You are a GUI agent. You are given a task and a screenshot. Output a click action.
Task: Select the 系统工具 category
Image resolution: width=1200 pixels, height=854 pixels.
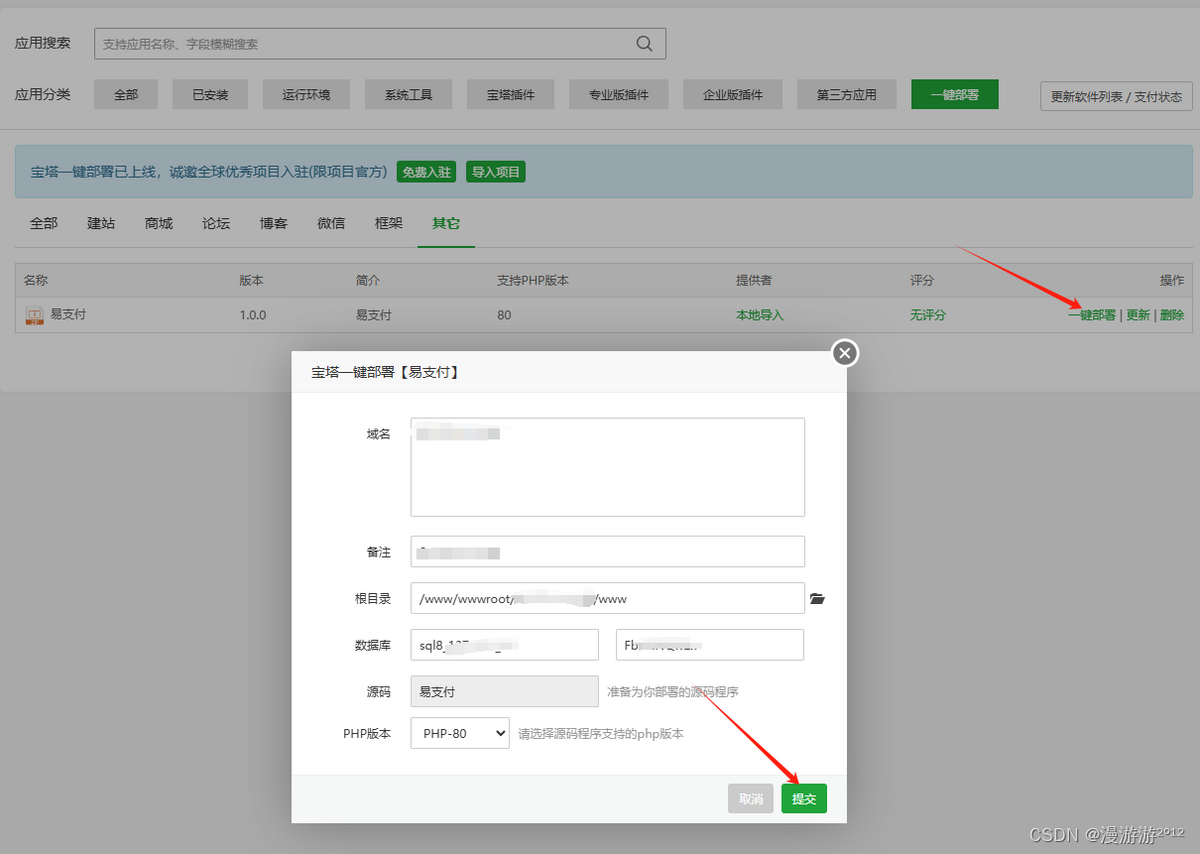(x=408, y=95)
